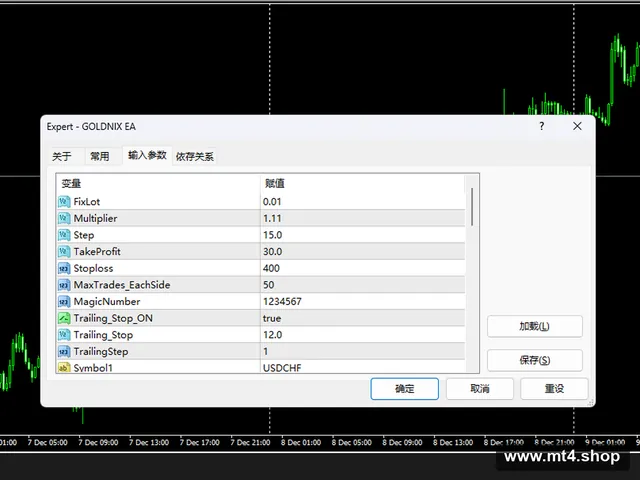Confirm with the 确定 button

[x=404, y=389]
